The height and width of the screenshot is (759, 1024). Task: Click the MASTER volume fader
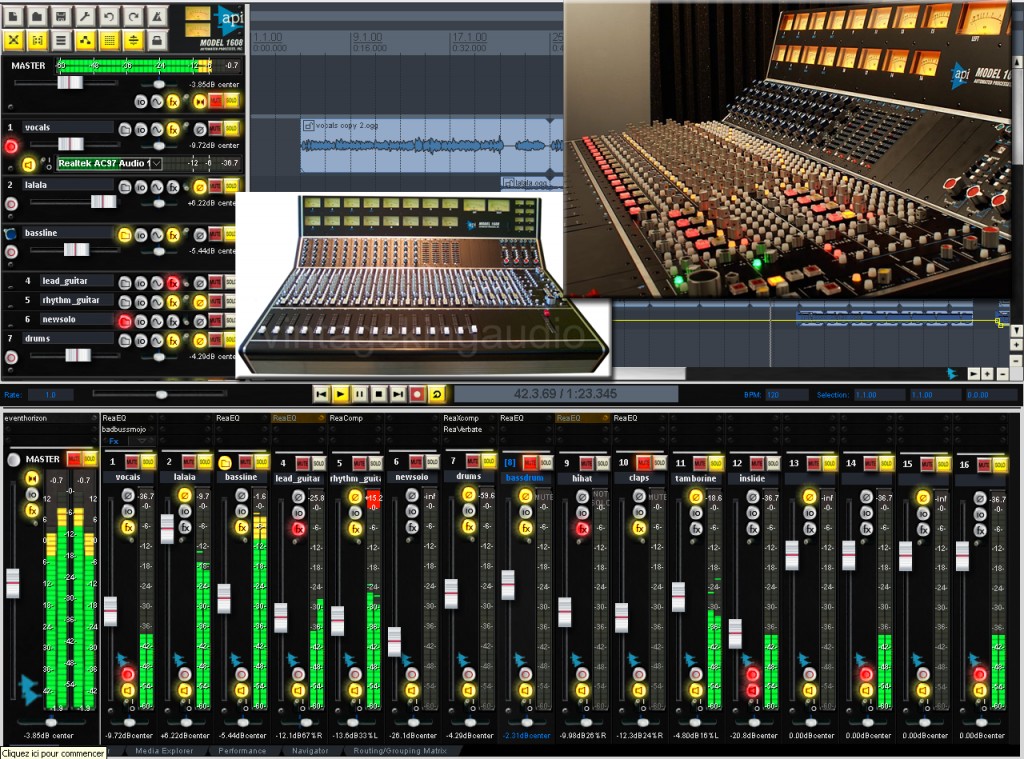70,82
